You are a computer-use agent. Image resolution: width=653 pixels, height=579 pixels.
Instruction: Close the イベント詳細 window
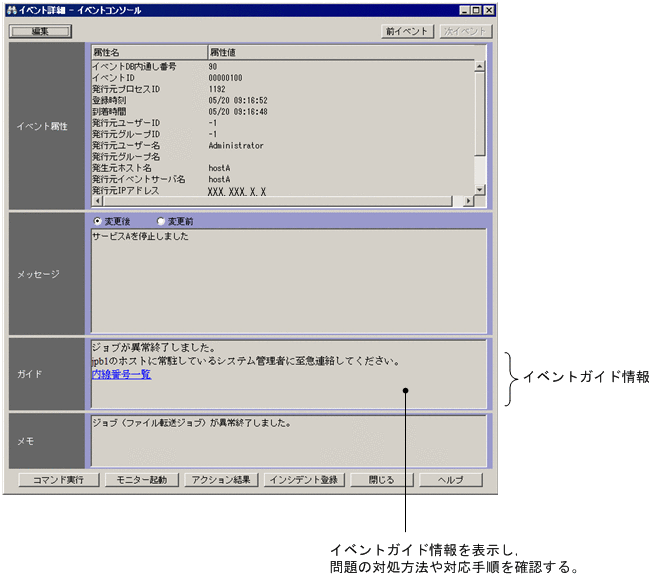click(x=489, y=10)
